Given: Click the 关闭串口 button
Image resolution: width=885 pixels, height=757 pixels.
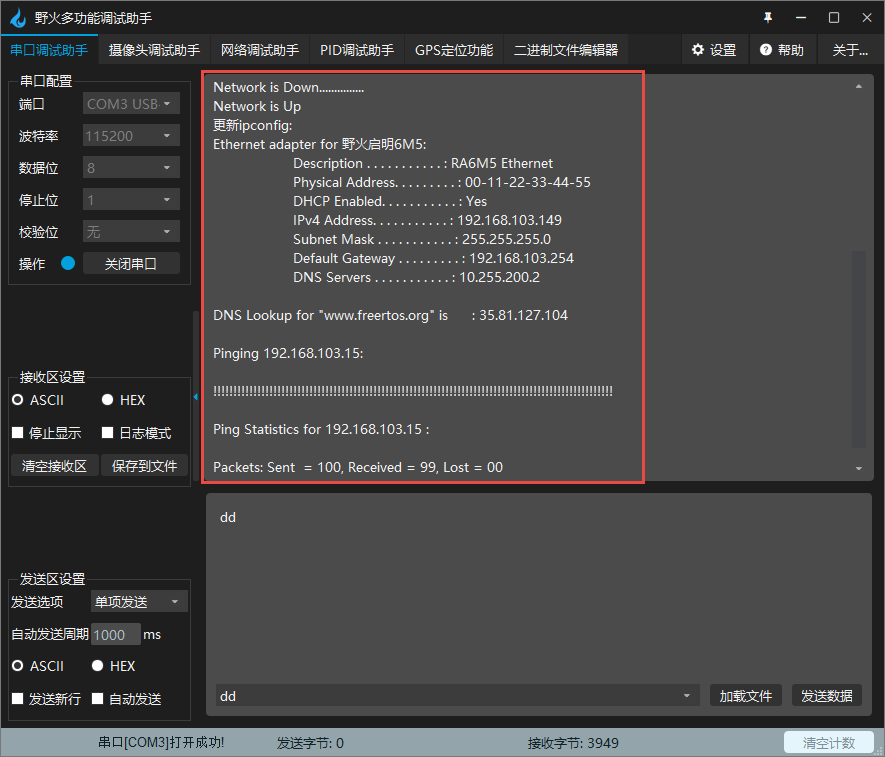Looking at the screenshot, I should 131,264.
